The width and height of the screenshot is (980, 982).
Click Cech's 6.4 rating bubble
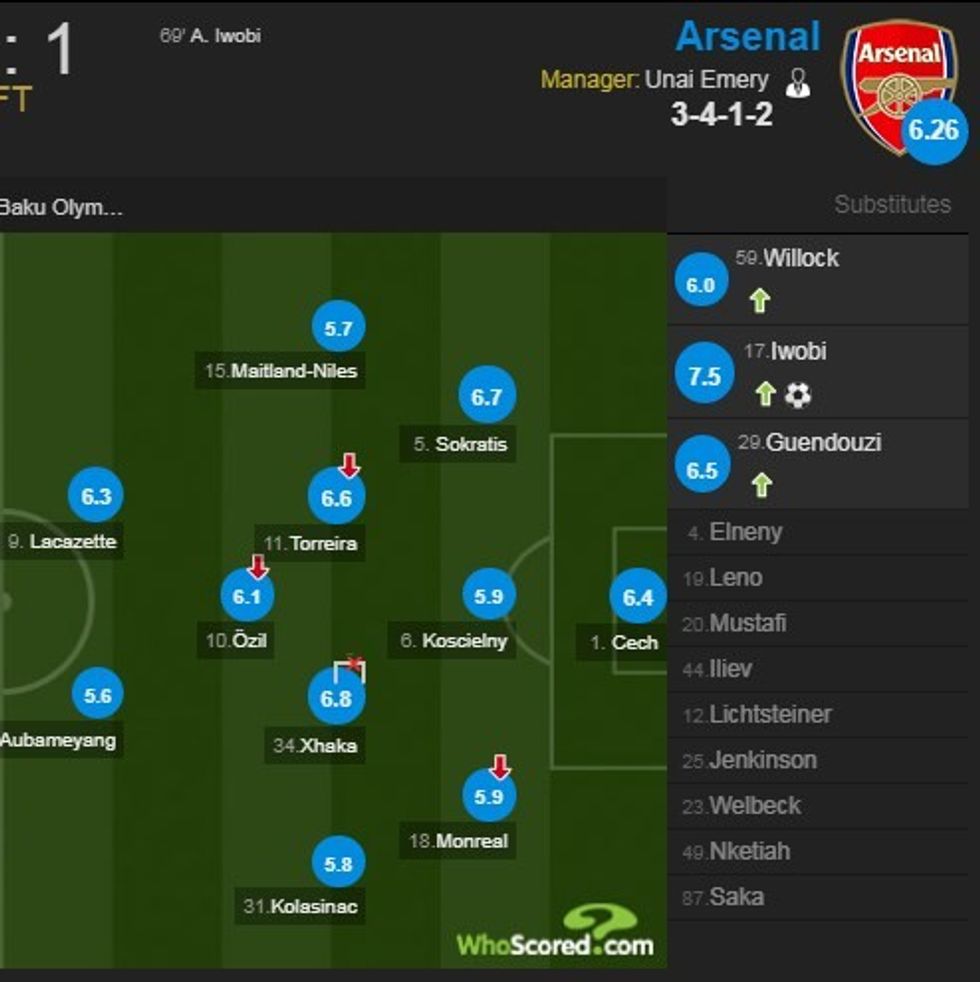(x=637, y=598)
